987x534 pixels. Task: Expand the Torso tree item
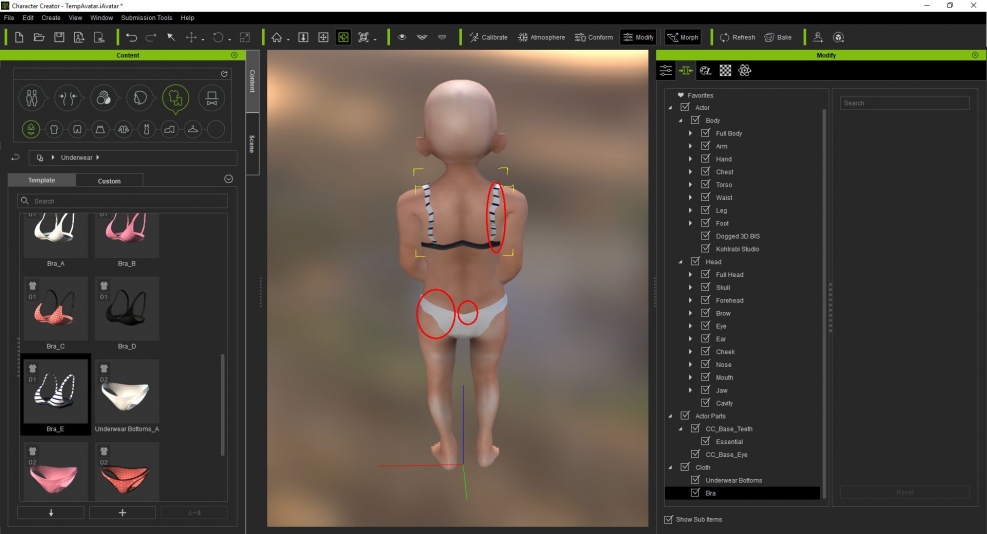pyautogui.click(x=690, y=185)
